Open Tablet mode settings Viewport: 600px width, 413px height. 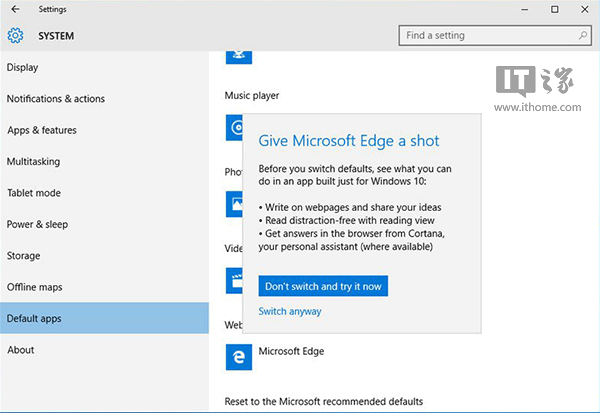104,193
